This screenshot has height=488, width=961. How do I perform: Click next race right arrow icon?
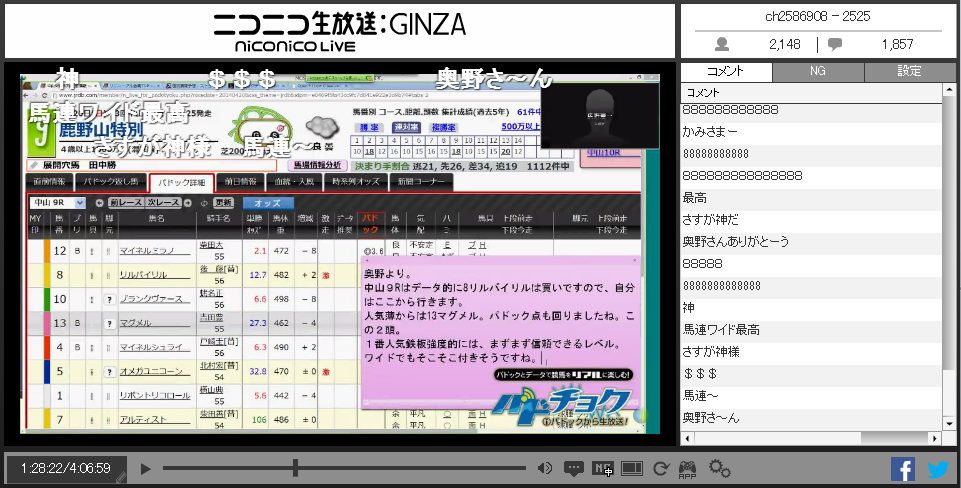coord(188,203)
